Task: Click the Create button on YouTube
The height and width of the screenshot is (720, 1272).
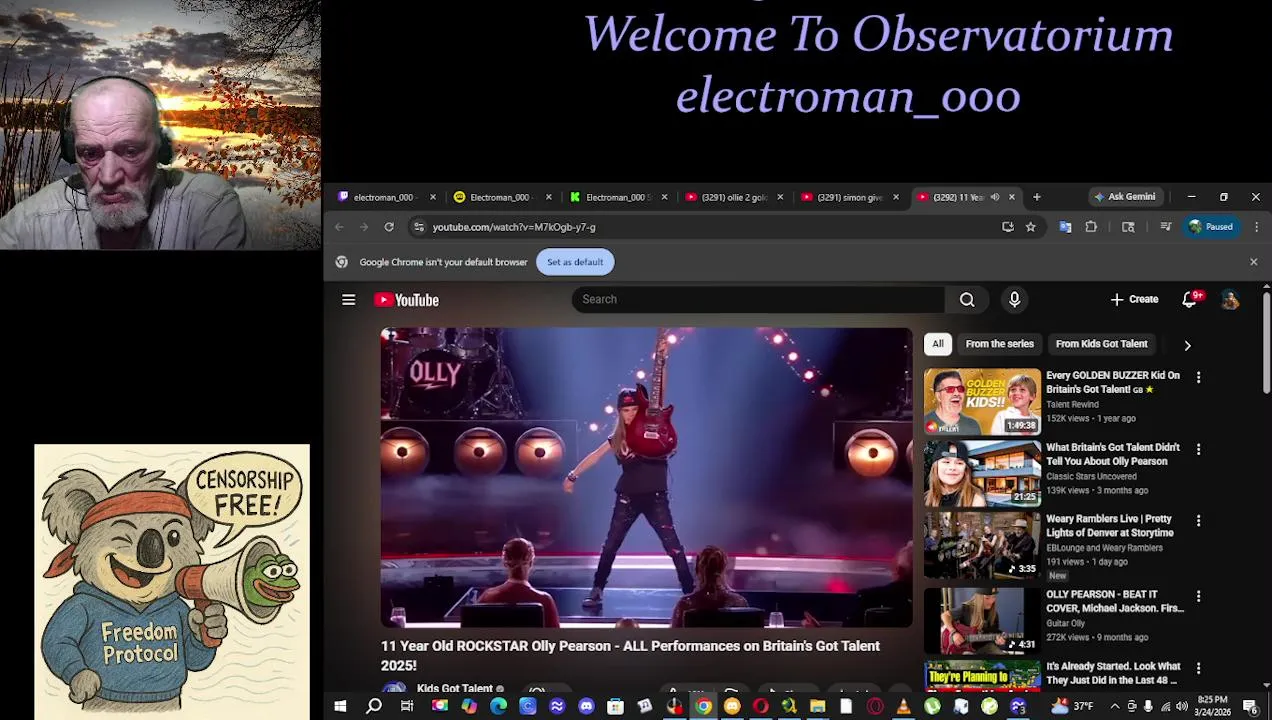Action: pyautogui.click(x=1134, y=300)
